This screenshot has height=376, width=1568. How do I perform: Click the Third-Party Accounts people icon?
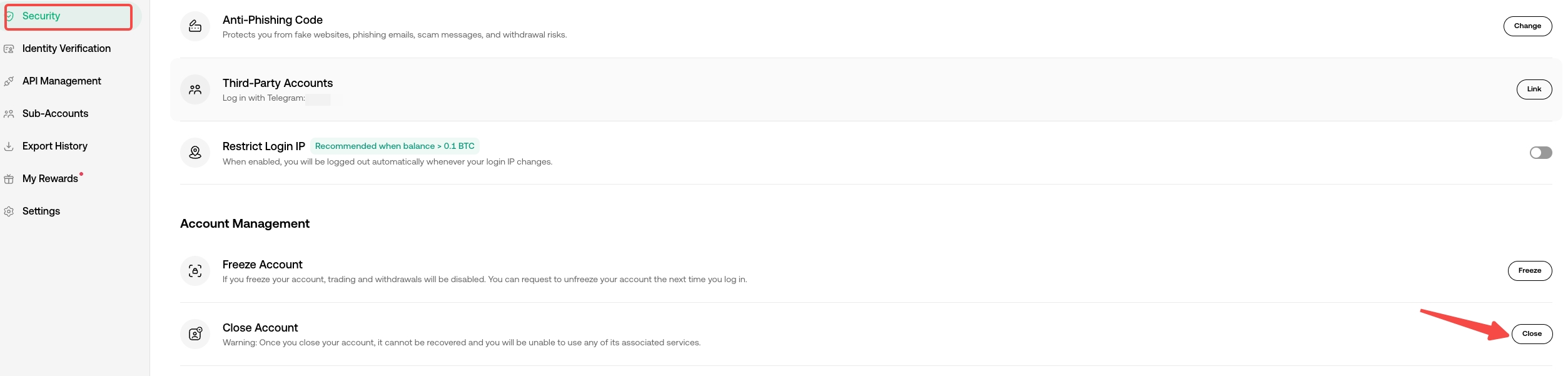tap(195, 89)
